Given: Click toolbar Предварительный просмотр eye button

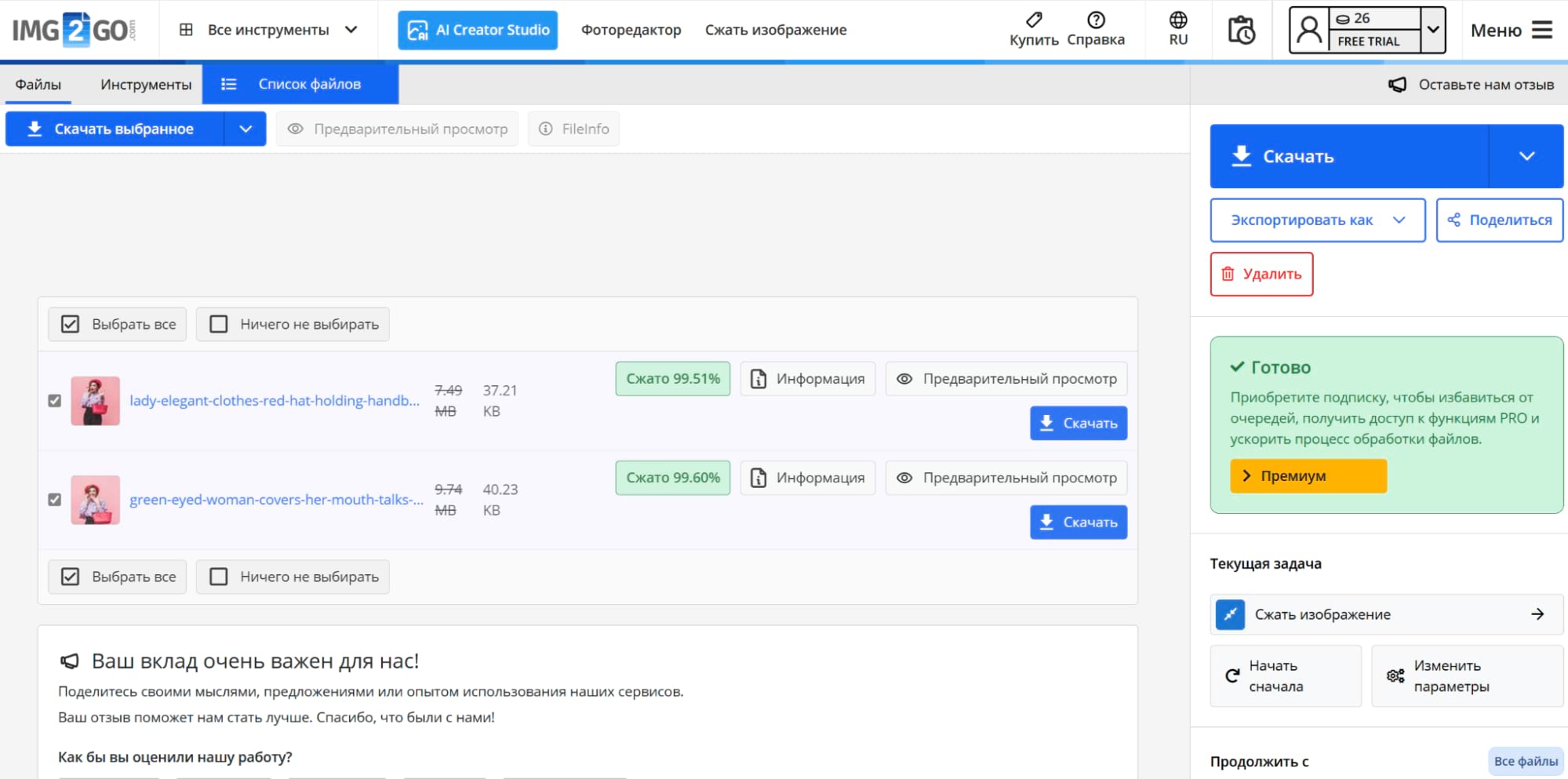Looking at the screenshot, I should pos(397,129).
